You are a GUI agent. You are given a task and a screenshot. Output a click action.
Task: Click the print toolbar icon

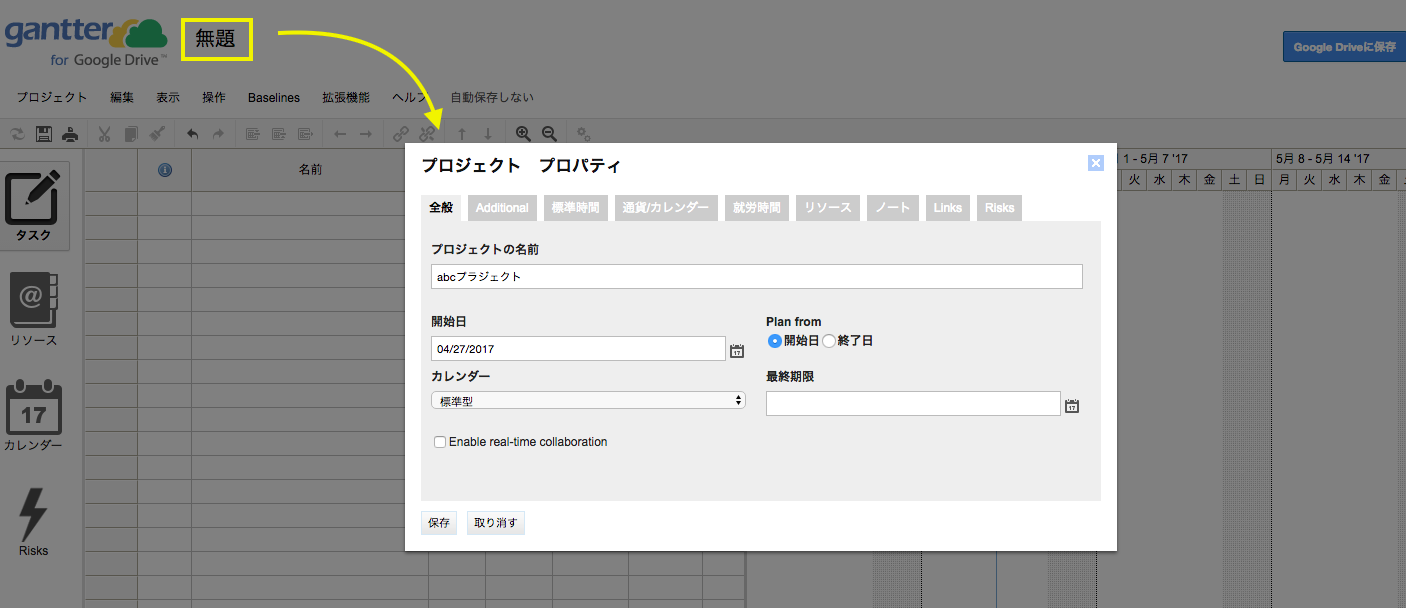tap(70, 133)
